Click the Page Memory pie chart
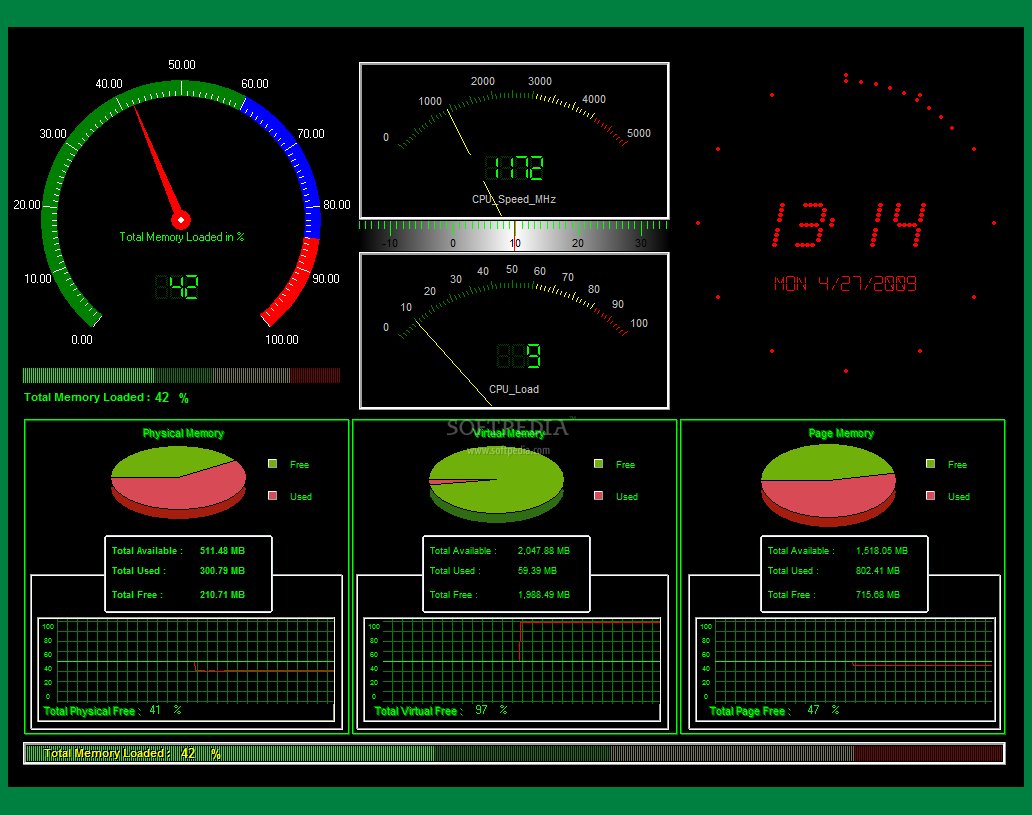Screen dimensions: 1032x815 (828, 484)
